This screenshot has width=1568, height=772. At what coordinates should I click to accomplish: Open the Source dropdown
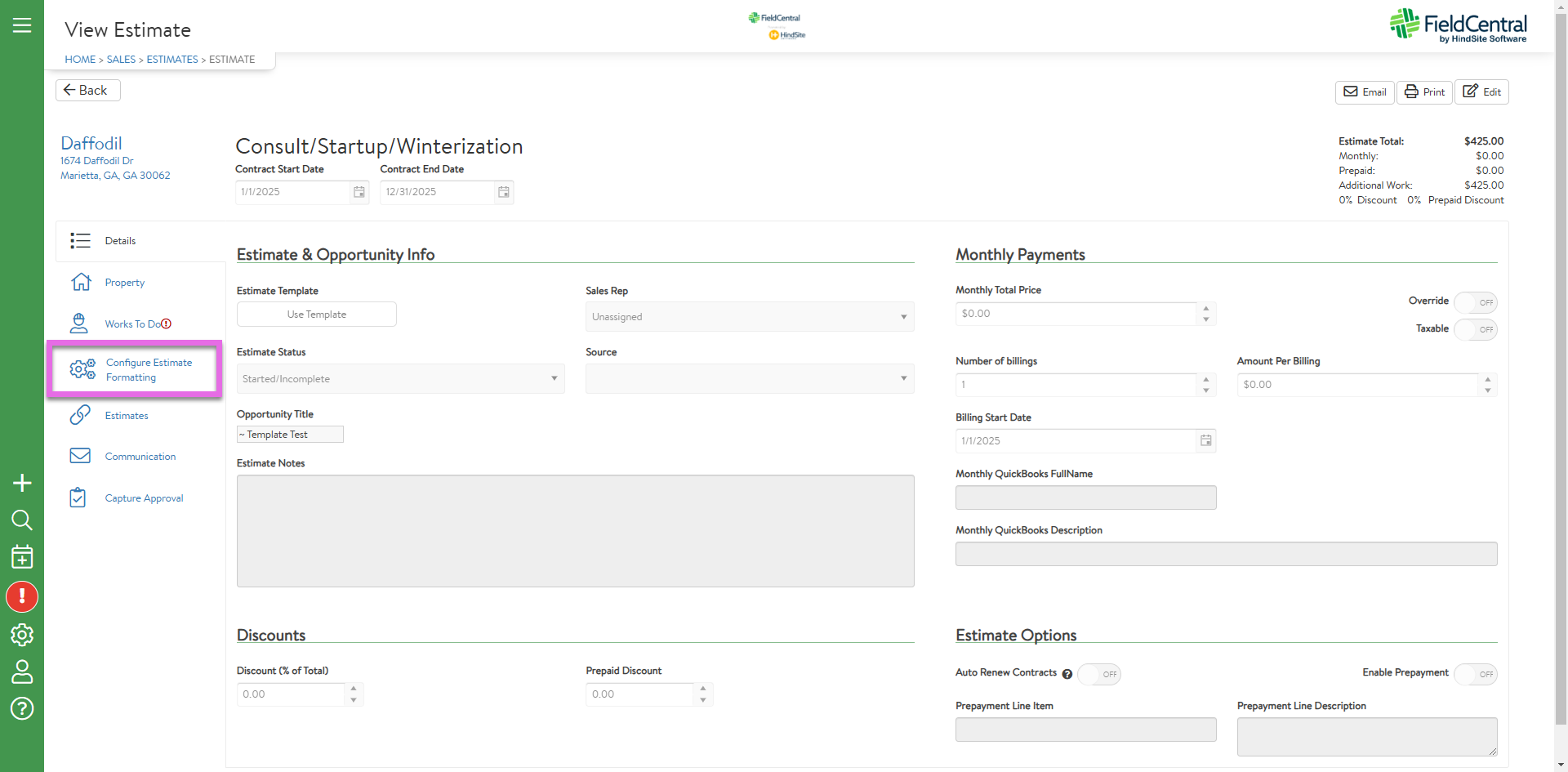750,379
